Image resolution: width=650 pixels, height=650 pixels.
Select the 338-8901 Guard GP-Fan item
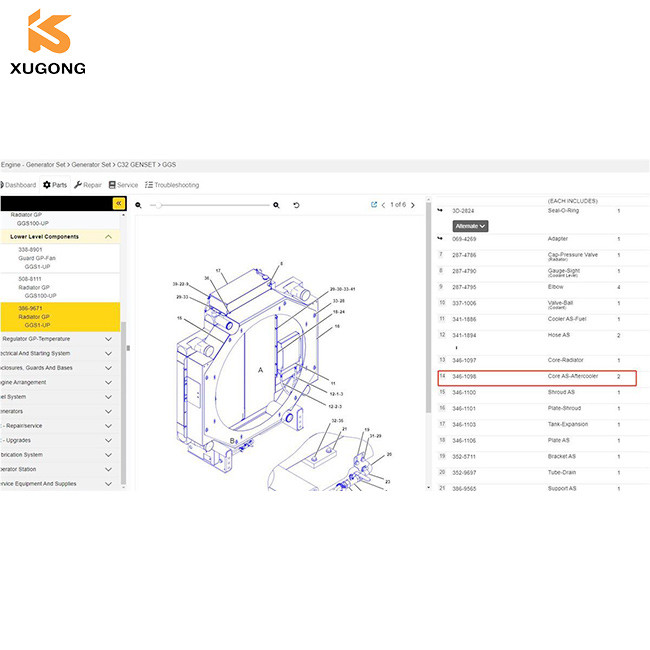point(40,258)
